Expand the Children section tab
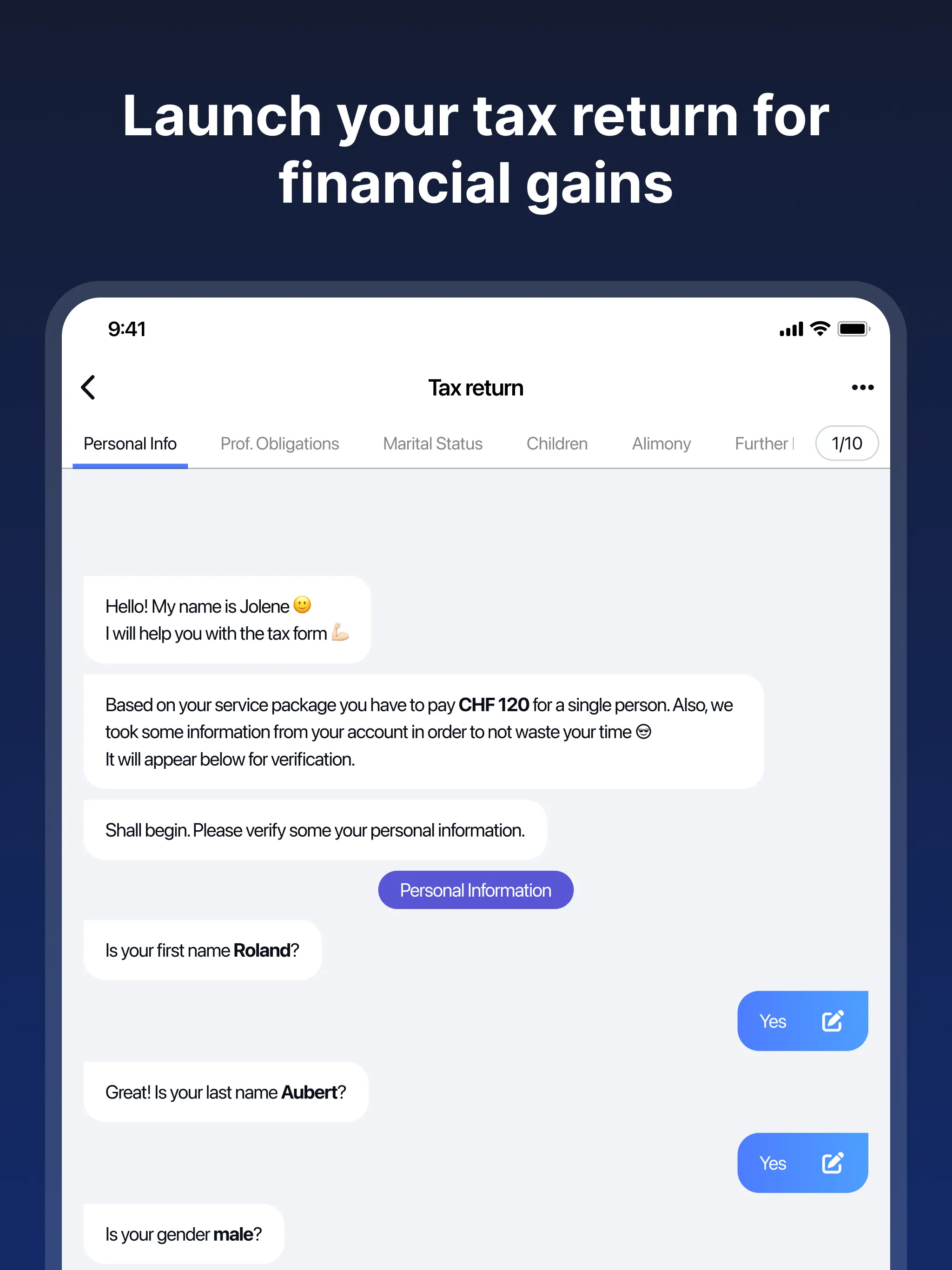This screenshot has width=952, height=1270. point(557,443)
